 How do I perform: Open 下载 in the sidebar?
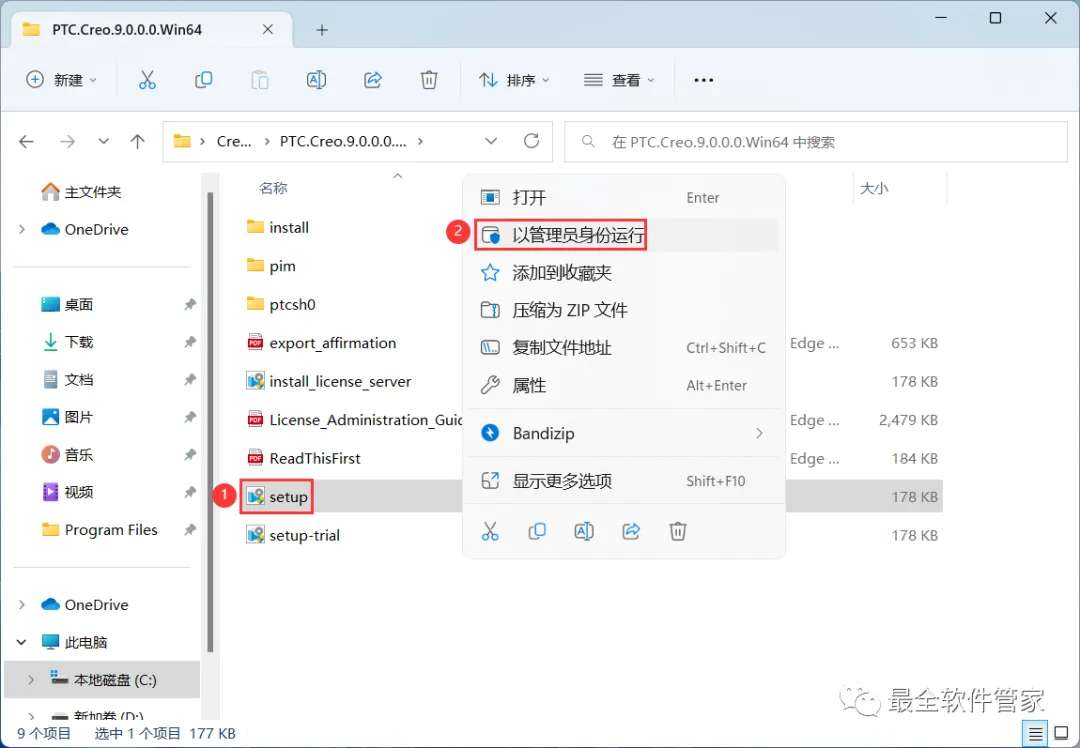[x=67, y=342]
